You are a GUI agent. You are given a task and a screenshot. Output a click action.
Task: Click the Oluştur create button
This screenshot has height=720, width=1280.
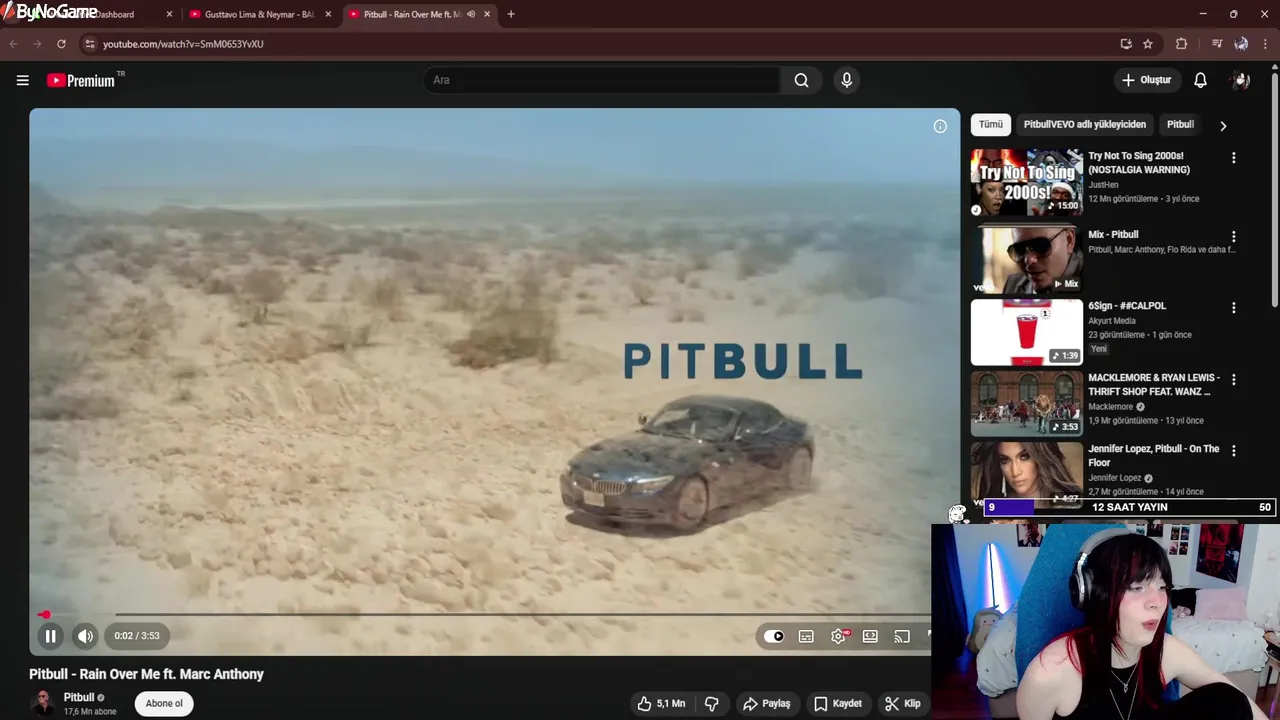[1146, 80]
